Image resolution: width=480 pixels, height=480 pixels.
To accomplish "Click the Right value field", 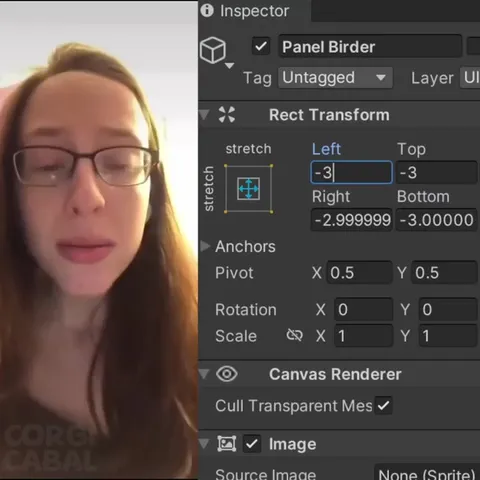I will click(351, 220).
